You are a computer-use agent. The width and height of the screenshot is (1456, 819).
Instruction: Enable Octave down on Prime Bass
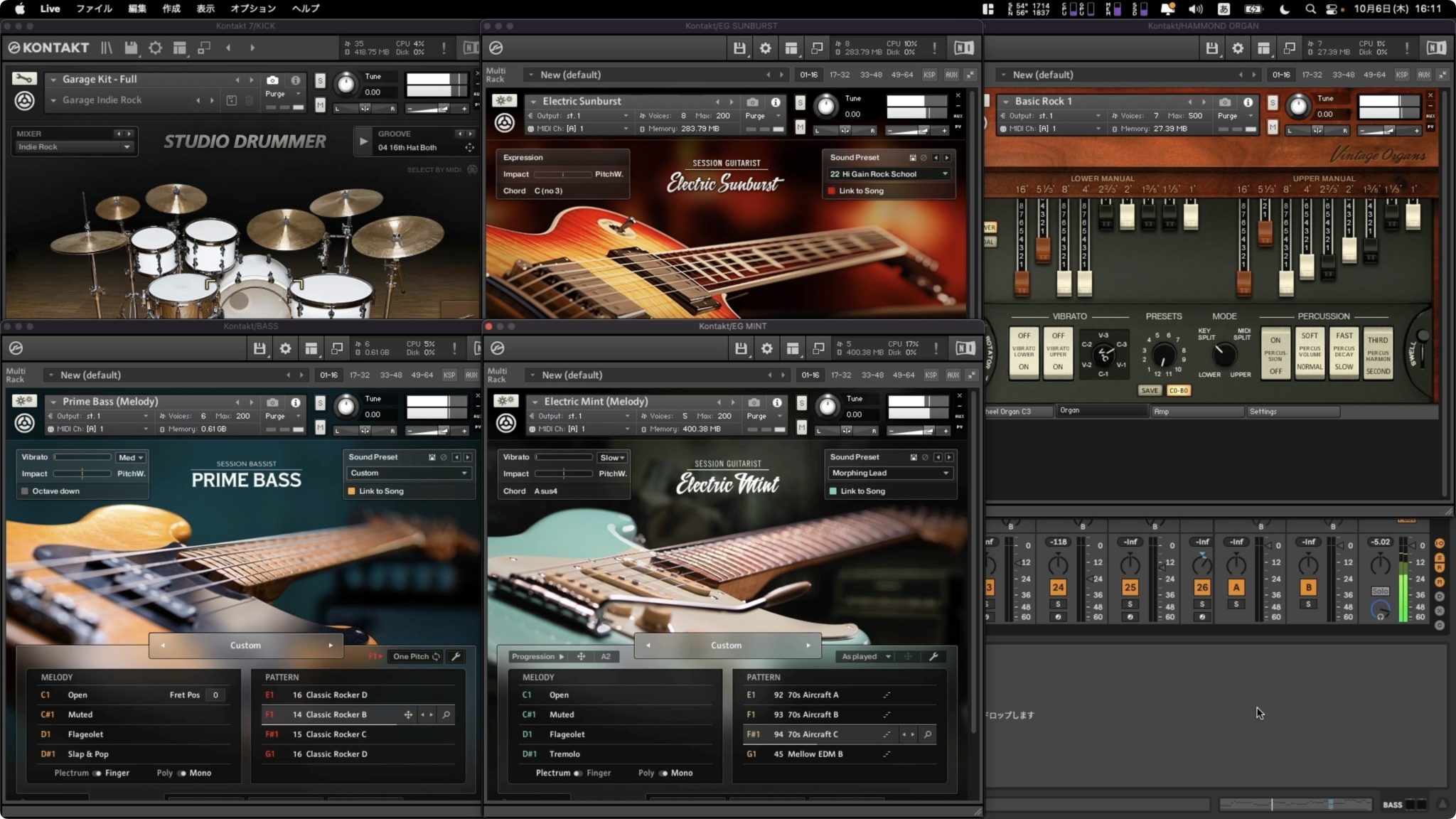point(23,491)
